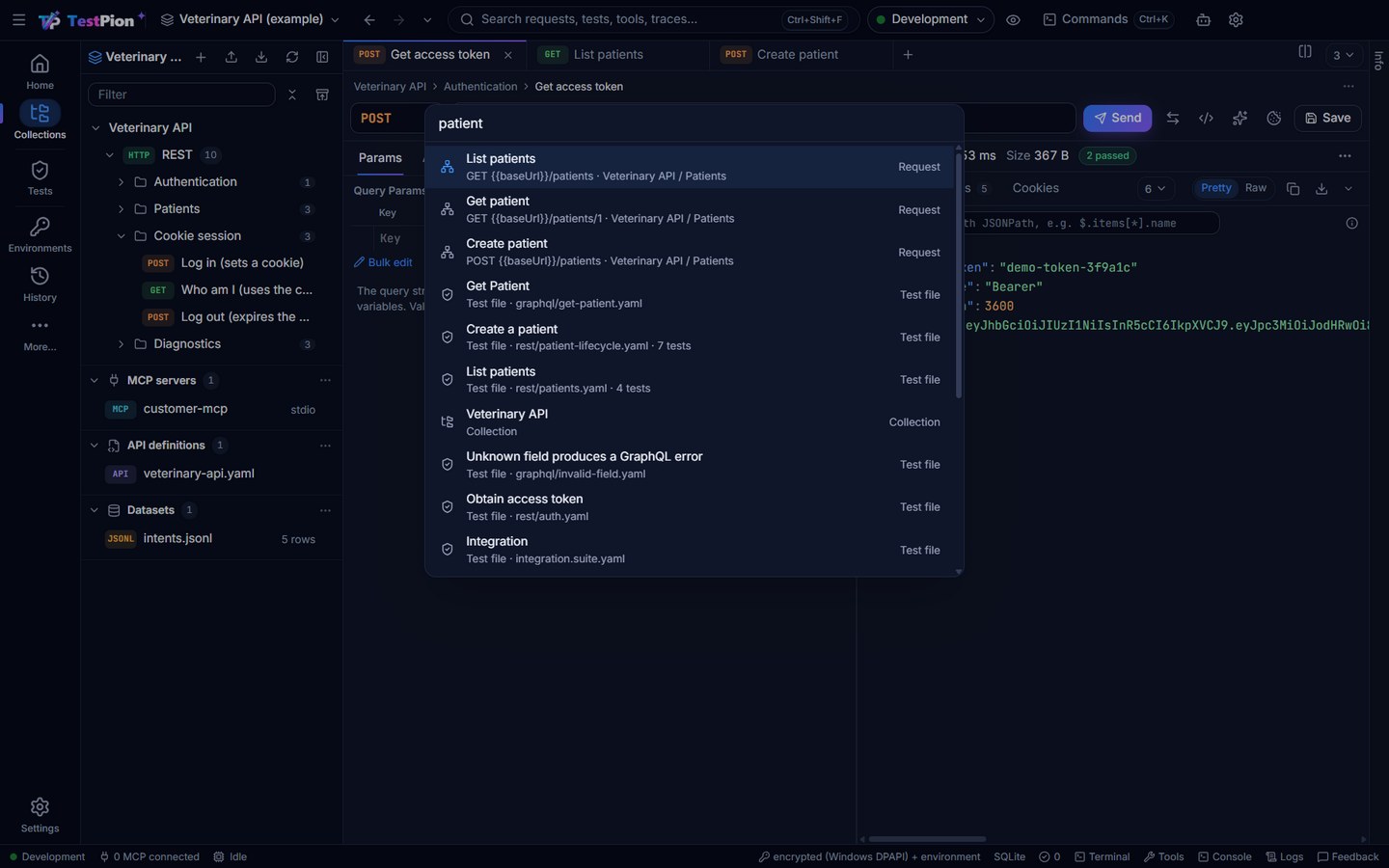Open the dropdown showing 6 in the response toolbar
Screen dimensions: 1389x868
(x=1155, y=189)
